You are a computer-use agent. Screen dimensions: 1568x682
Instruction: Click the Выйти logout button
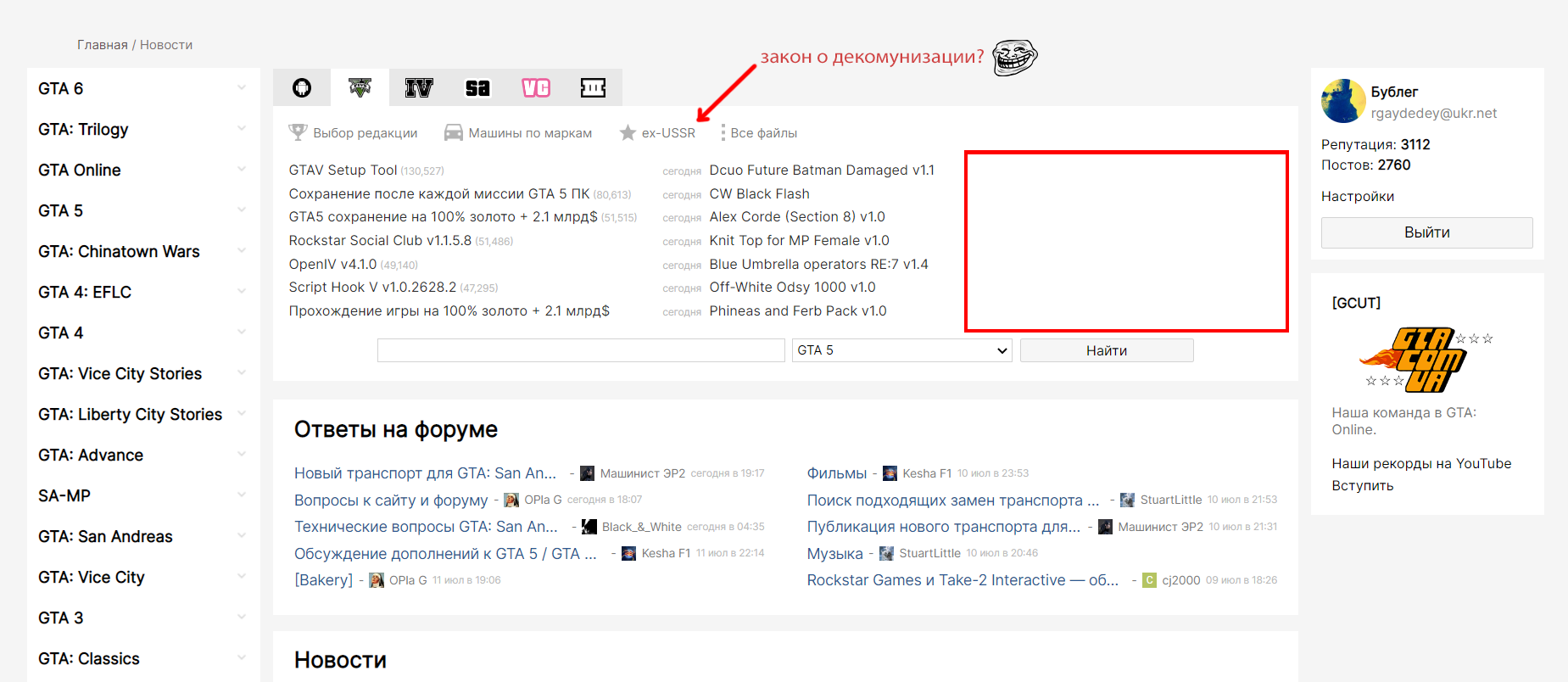point(1426,232)
